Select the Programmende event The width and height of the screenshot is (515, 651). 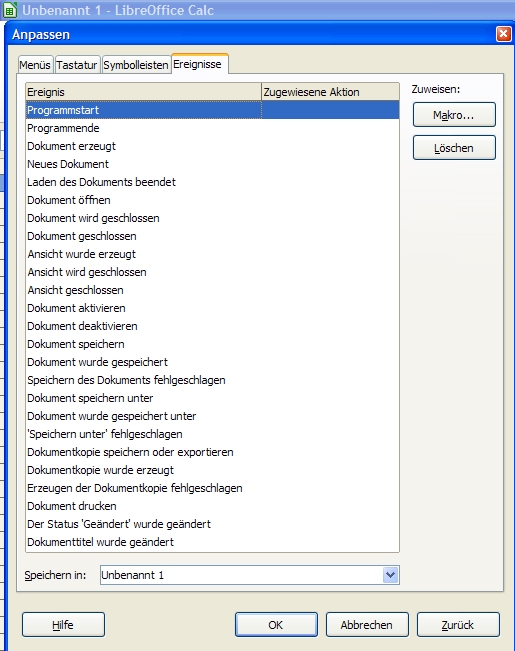pos(212,128)
